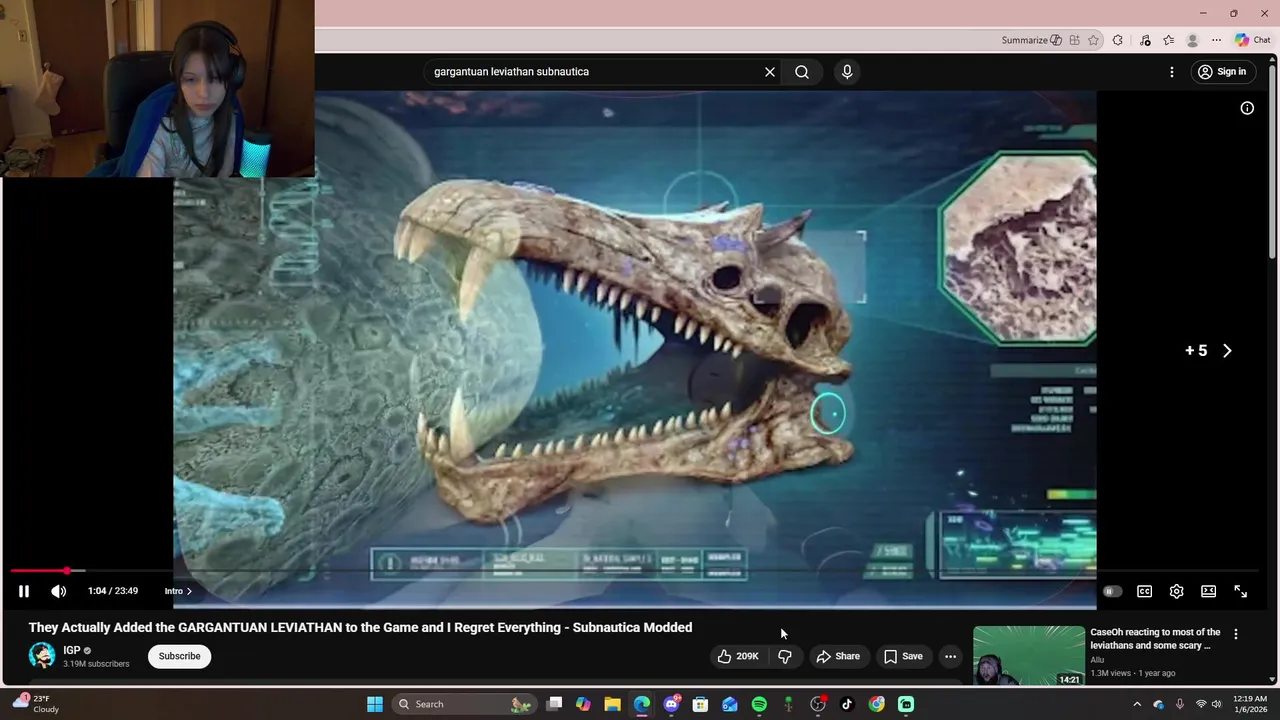Show video info card icon
This screenshot has width=1280, height=720.
[x=1247, y=108]
